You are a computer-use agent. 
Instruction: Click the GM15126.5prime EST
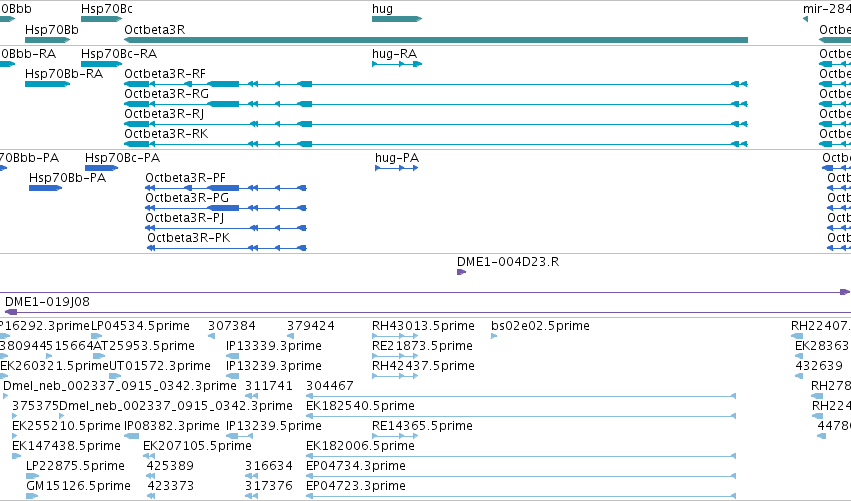(31, 496)
